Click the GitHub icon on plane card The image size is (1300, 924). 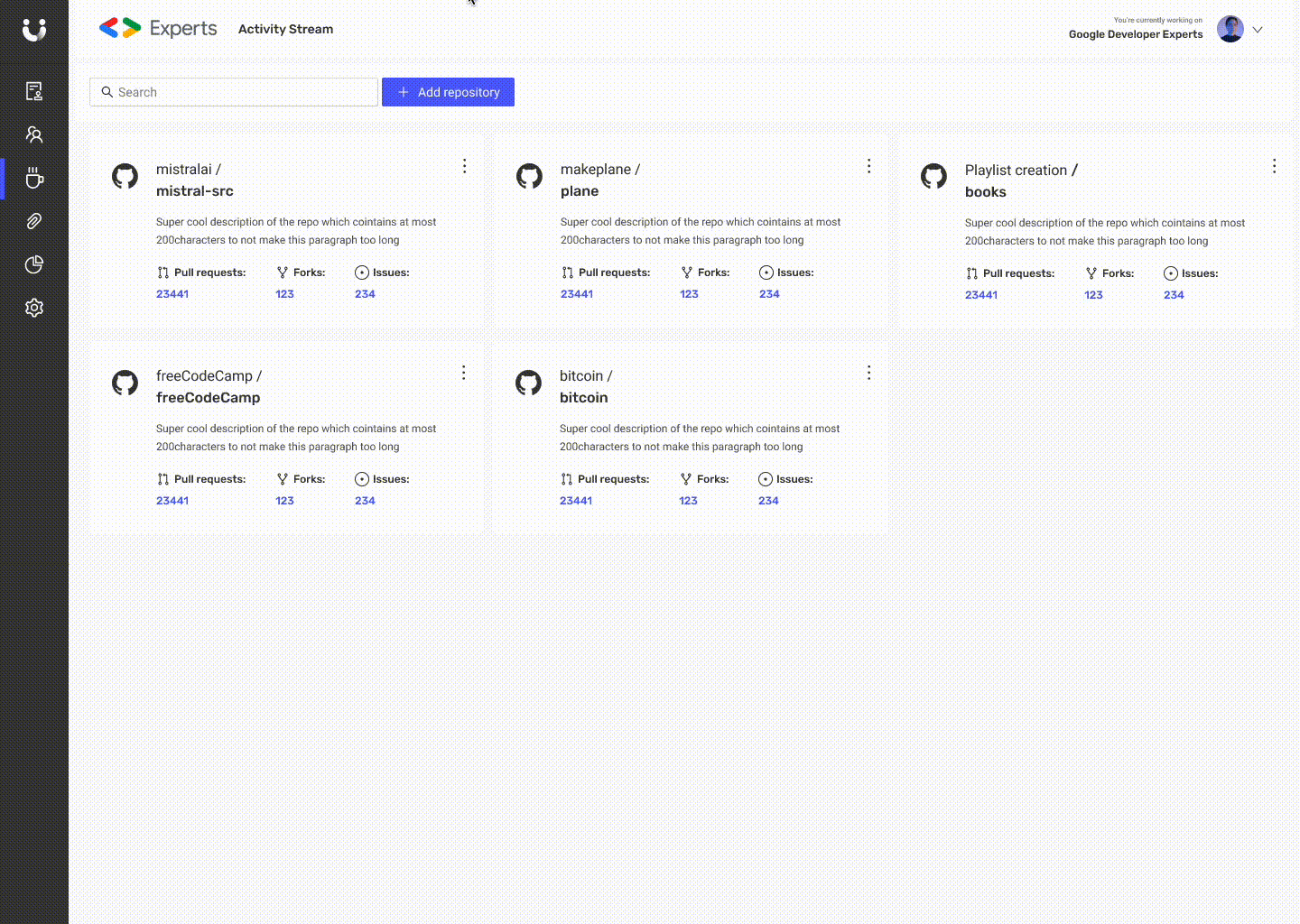coord(529,176)
